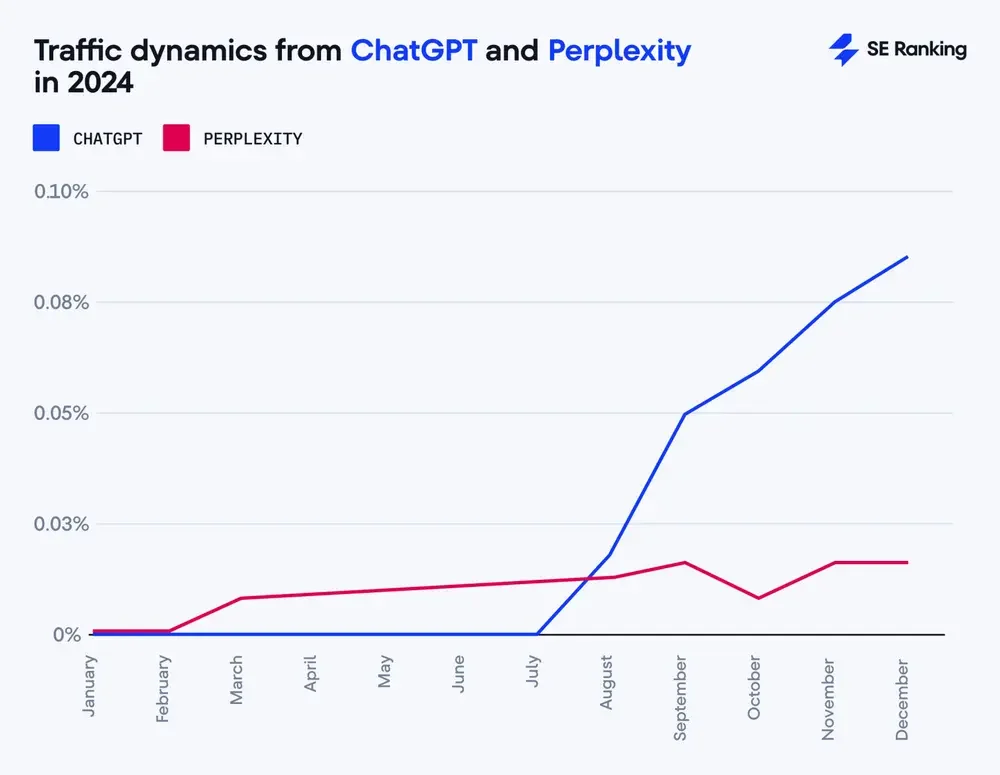Select the CHATGPT legend label
This screenshot has height=775, width=1000.
(x=108, y=138)
